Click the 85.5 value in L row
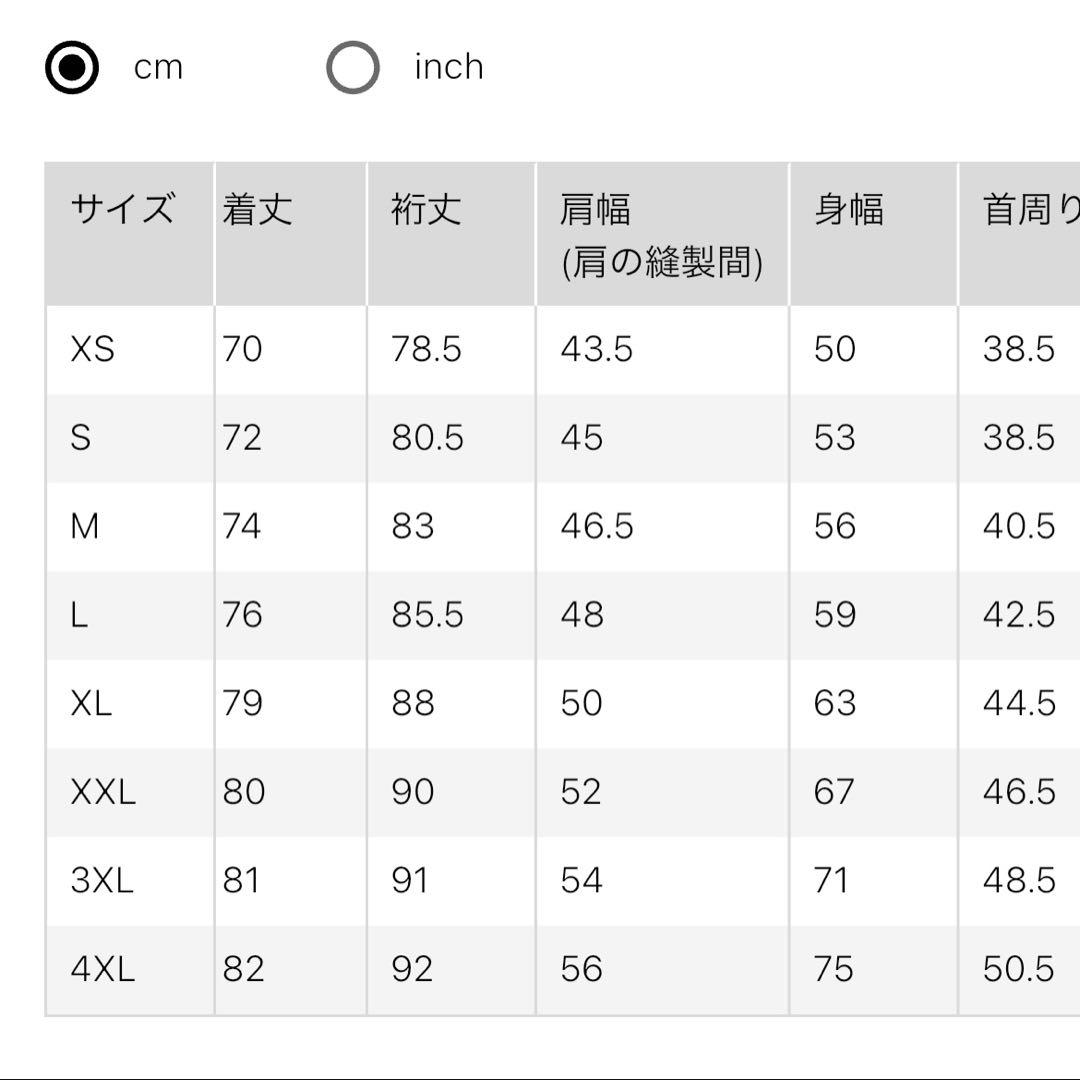Screen dimensions: 1080x1080 428,614
